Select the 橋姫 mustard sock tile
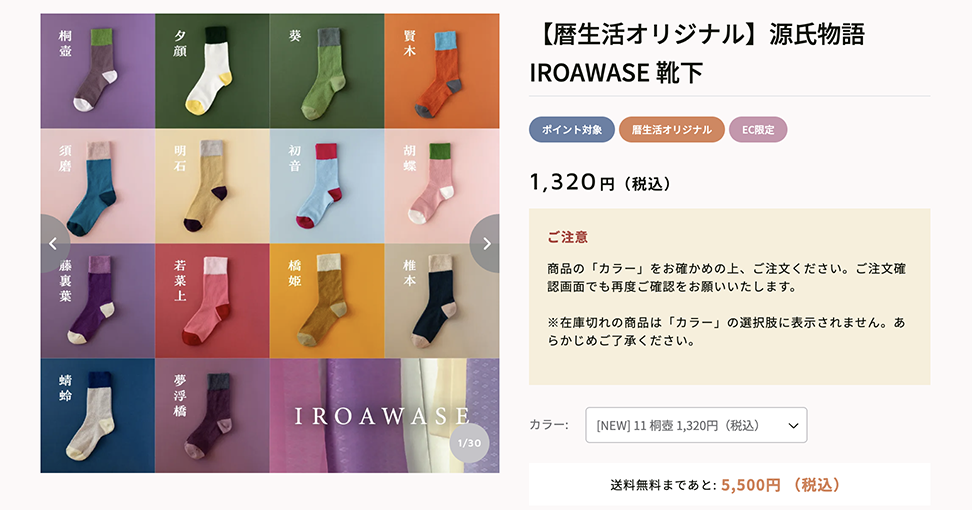This screenshot has height=510, width=972. click(327, 301)
